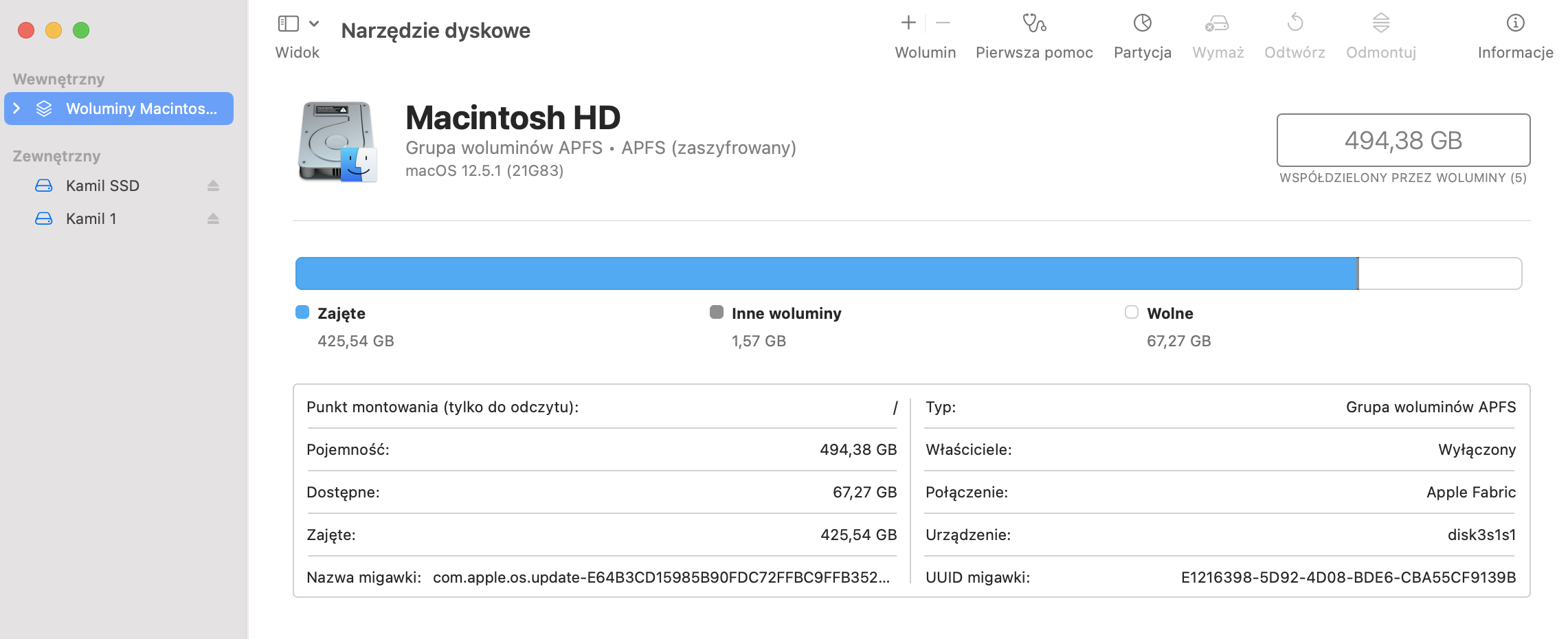Click the white Wolne color swatch
This screenshot has height=639, width=1568.
coord(1132,312)
